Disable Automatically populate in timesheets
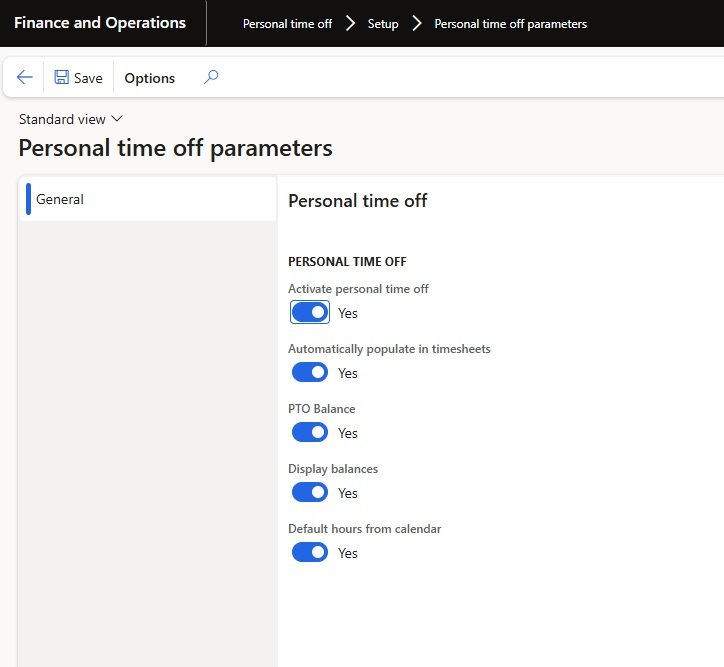 coord(310,373)
